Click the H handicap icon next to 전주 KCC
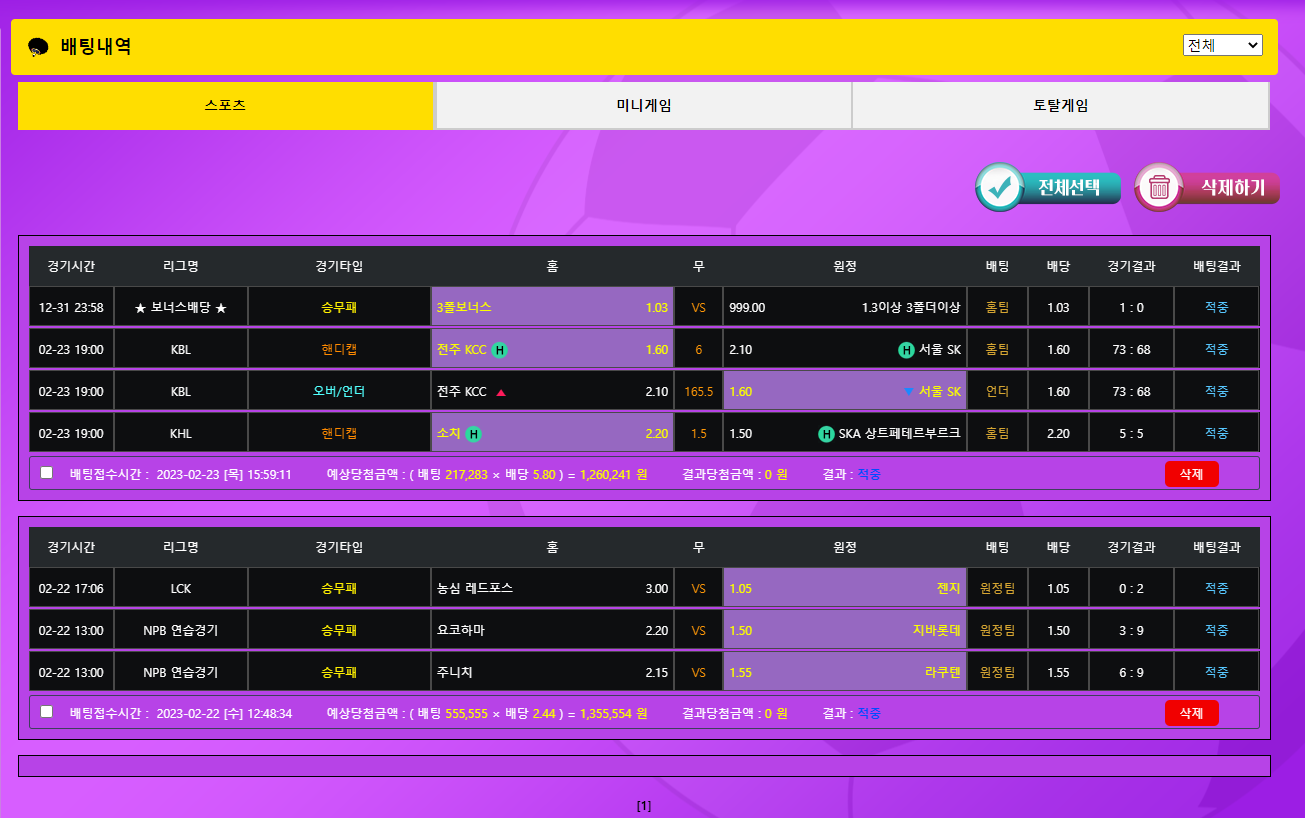1305x818 pixels. pos(499,350)
